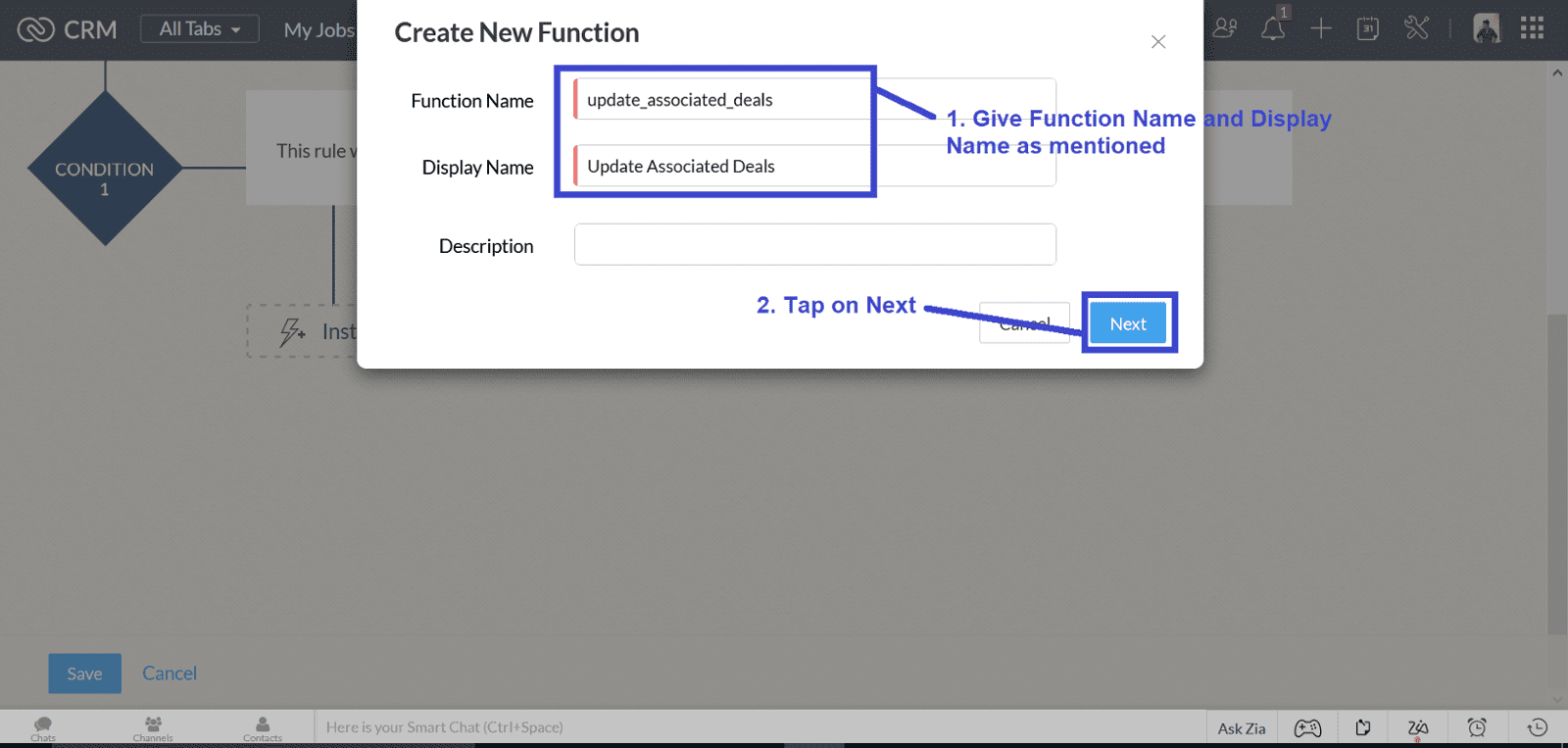Open the recent history clock icon
This screenshot has height=748, width=1568.
[1538, 727]
